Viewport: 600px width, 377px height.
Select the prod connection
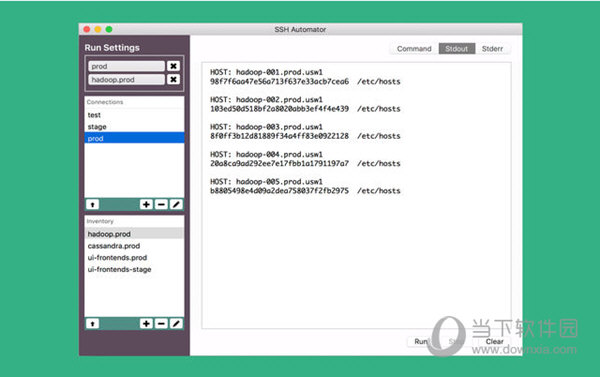pyautogui.click(x=134, y=138)
